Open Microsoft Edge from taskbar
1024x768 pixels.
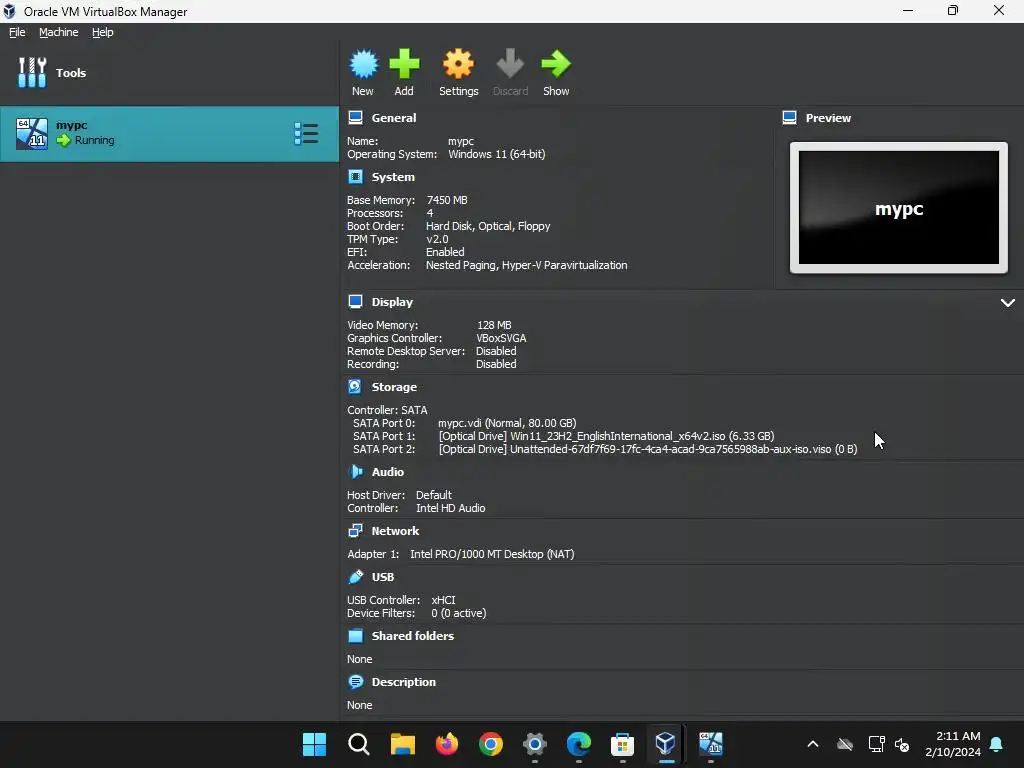point(579,744)
